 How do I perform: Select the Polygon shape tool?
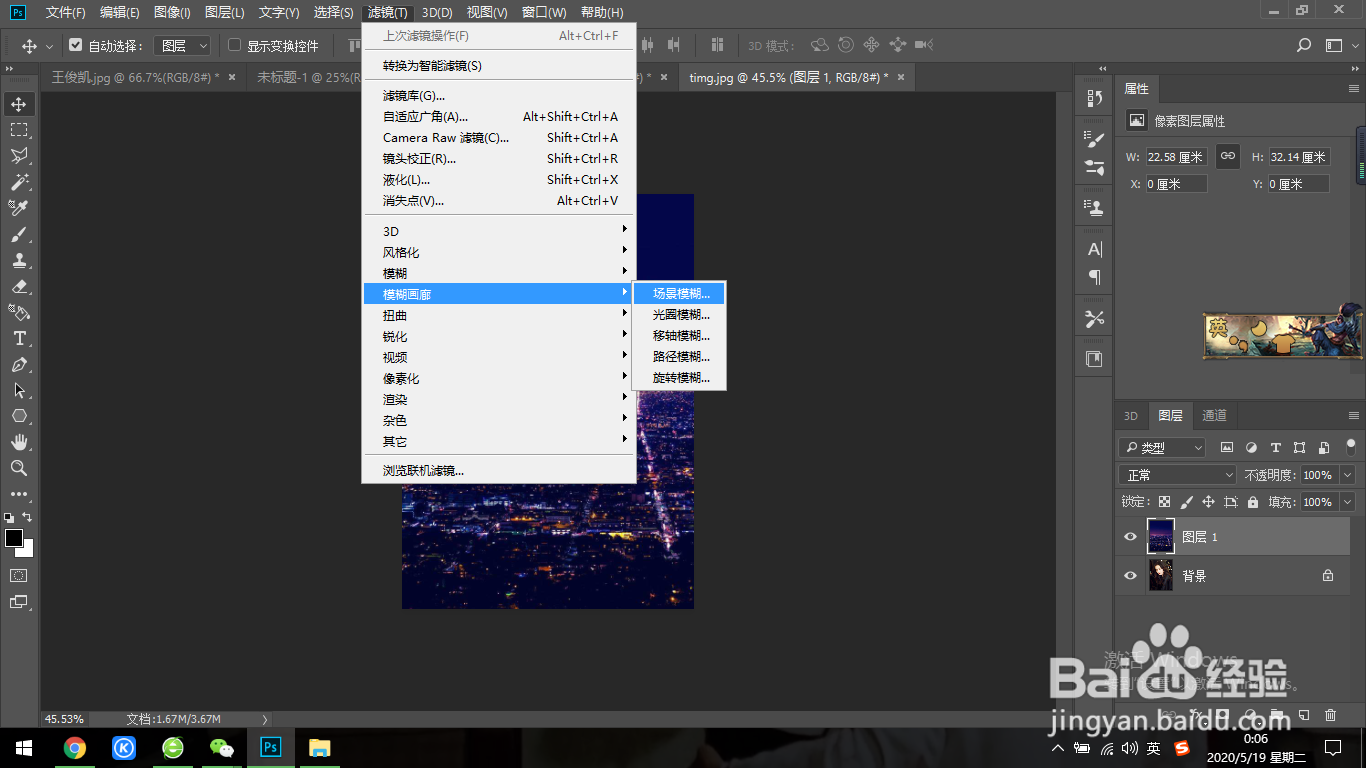[19, 416]
